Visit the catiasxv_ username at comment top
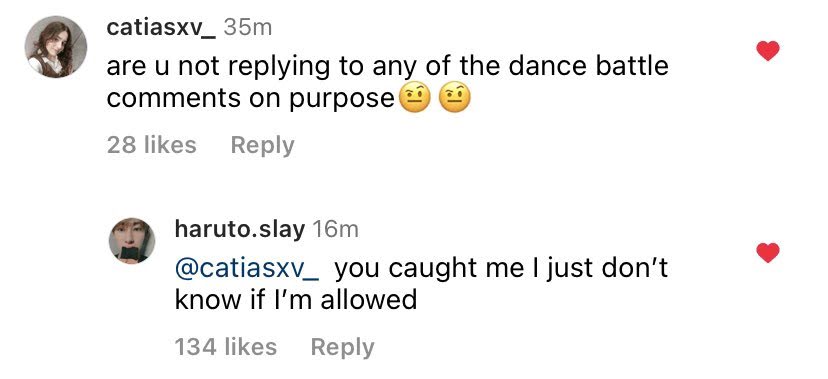The height and width of the screenshot is (379, 828). pyautogui.click(x=161, y=27)
